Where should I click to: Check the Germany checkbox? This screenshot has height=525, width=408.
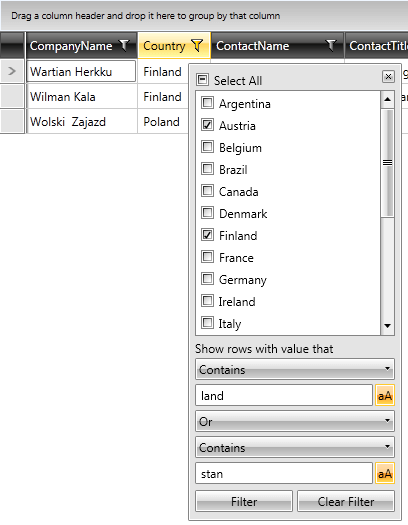[207, 279]
